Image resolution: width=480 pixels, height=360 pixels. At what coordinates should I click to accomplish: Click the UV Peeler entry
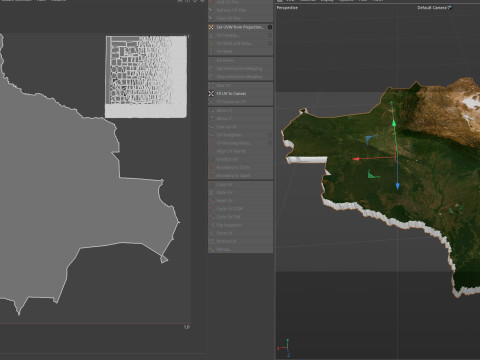tap(240, 61)
